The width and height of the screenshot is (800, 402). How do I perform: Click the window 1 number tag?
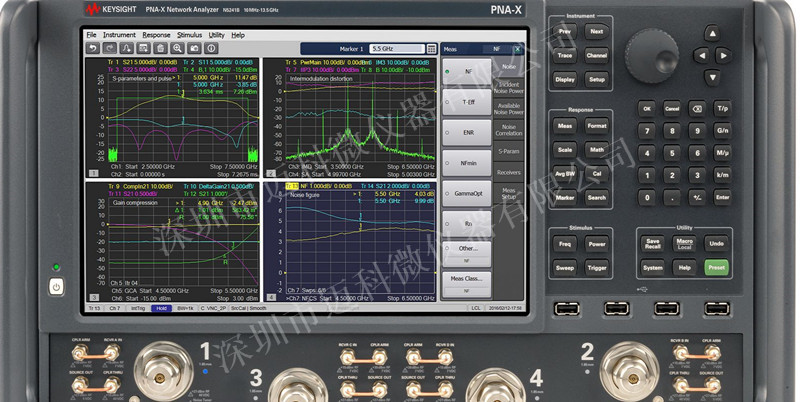[x=93, y=173]
